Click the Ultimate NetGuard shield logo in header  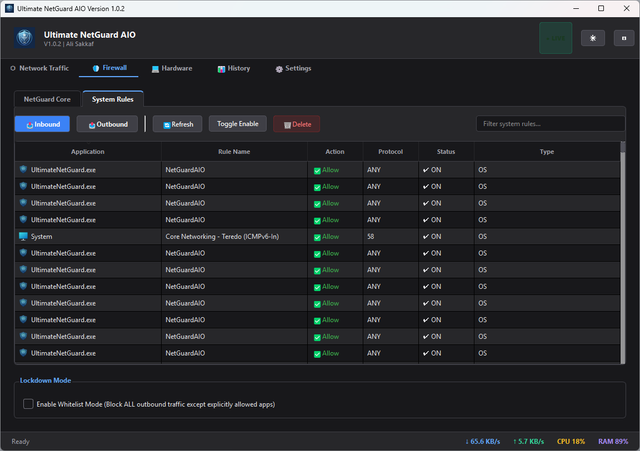point(24,38)
